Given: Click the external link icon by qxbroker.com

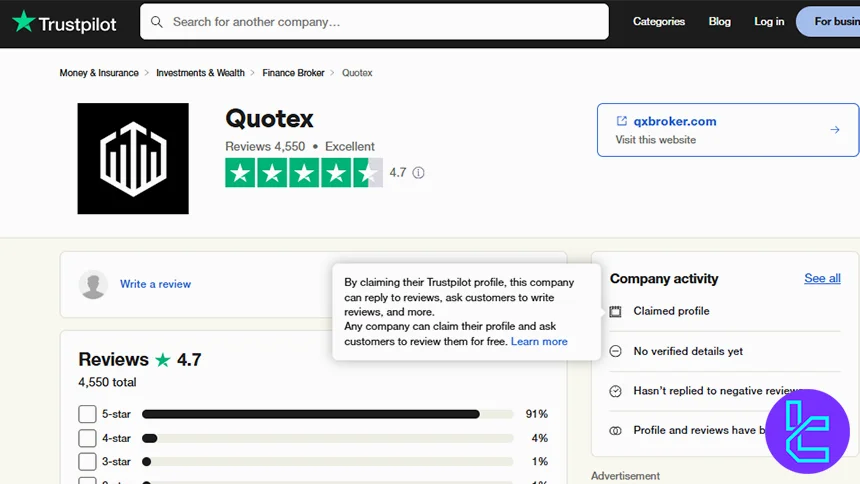Looking at the screenshot, I should [621, 121].
